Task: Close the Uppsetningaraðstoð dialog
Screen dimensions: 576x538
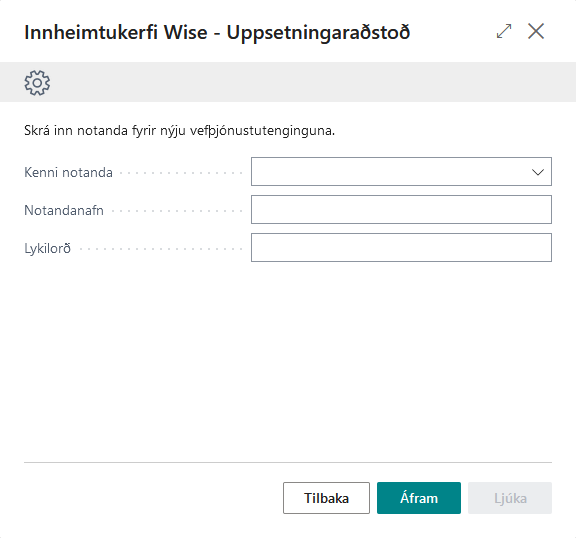Action: pos(536,31)
